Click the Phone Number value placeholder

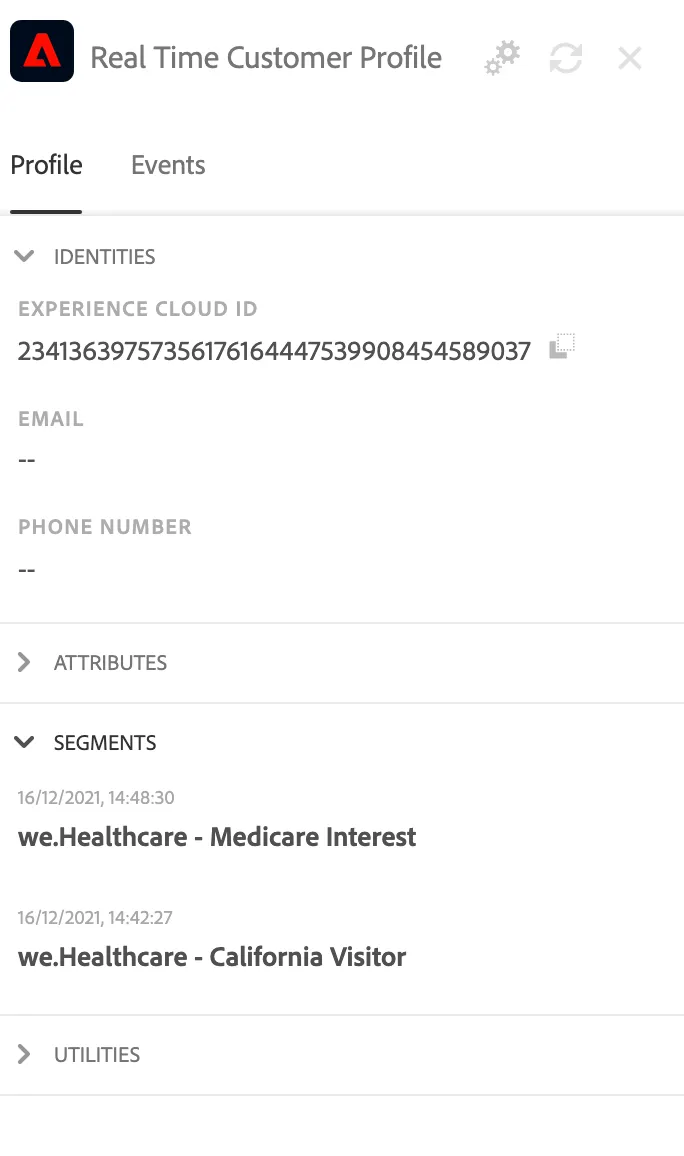27,570
